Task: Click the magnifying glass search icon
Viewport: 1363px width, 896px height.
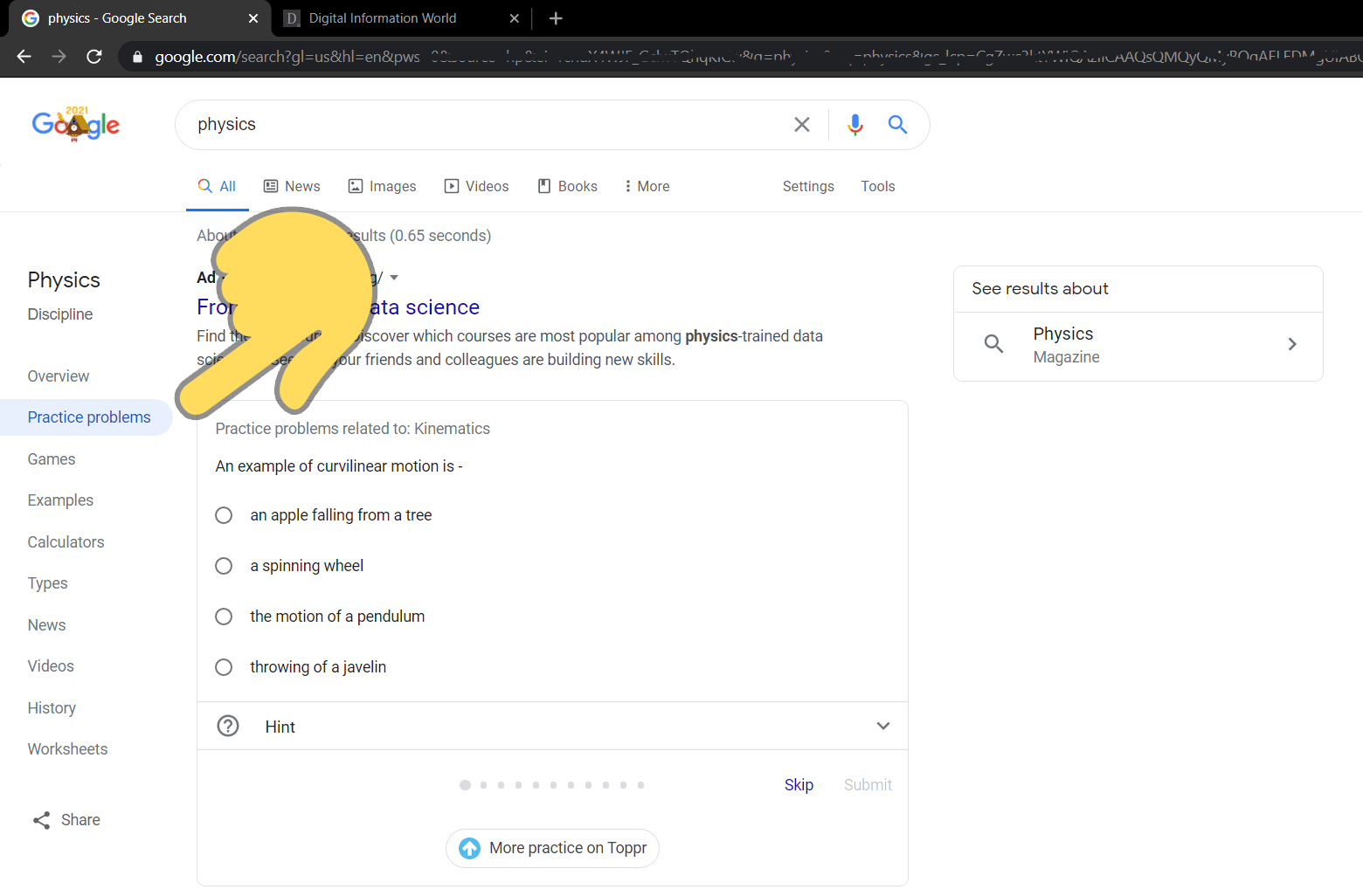Action: coord(896,124)
